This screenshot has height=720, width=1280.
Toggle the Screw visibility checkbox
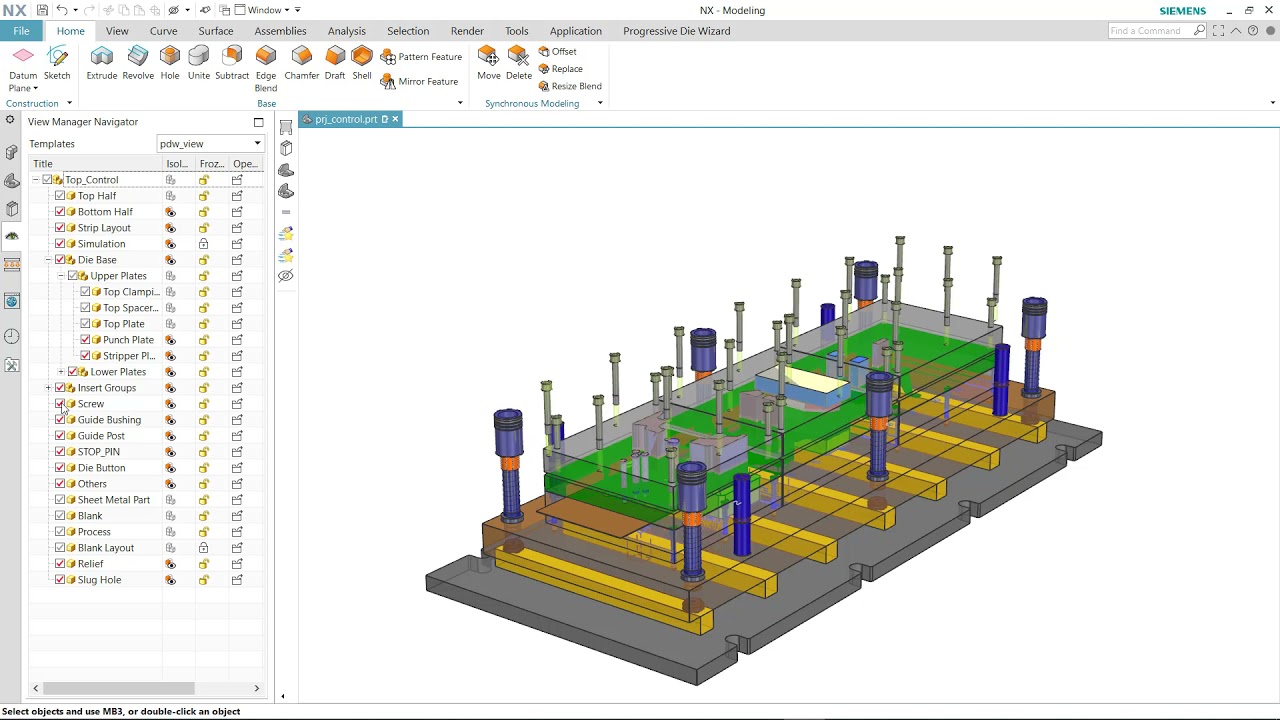60,404
